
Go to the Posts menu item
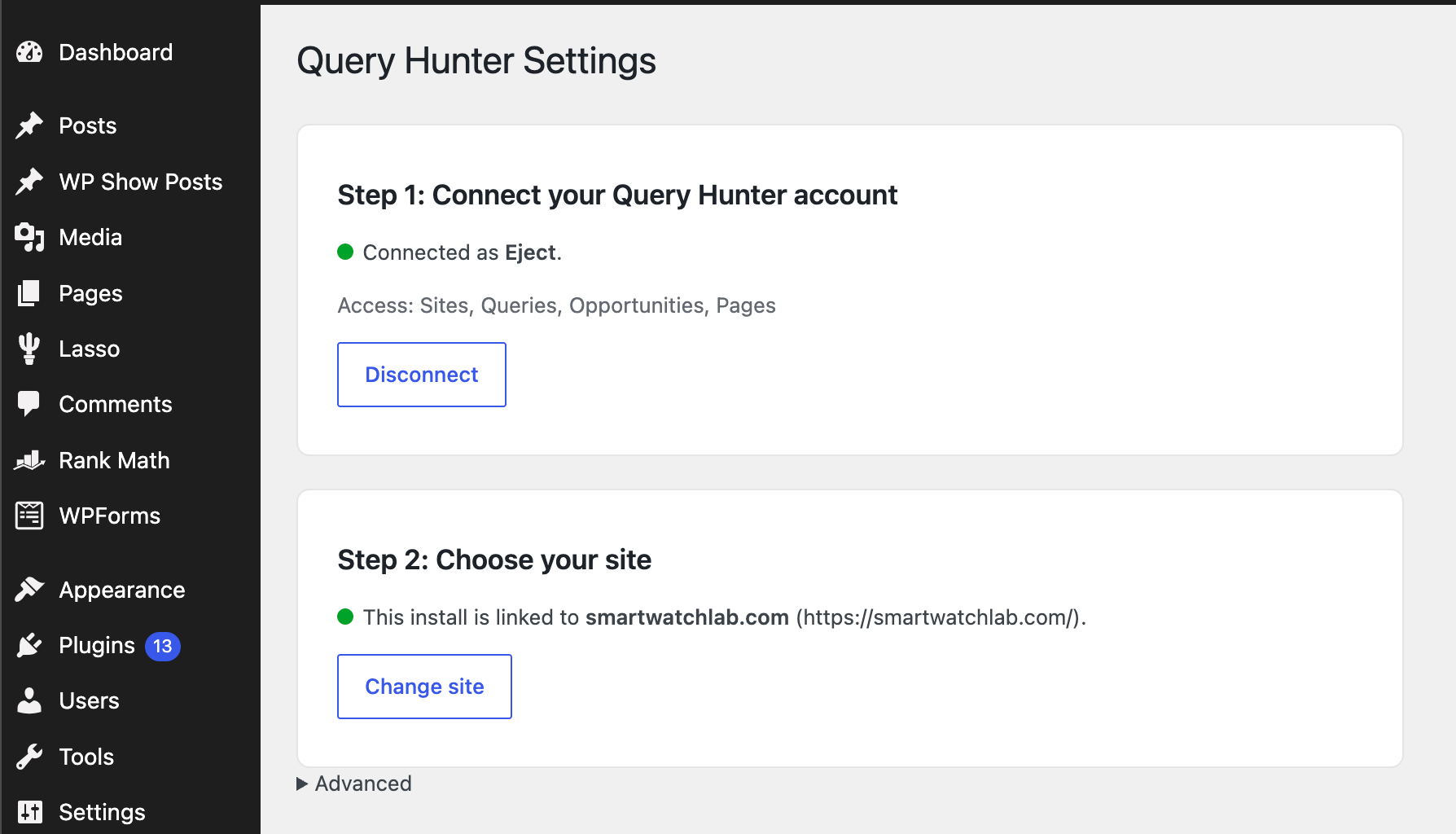click(x=88, y=125)
